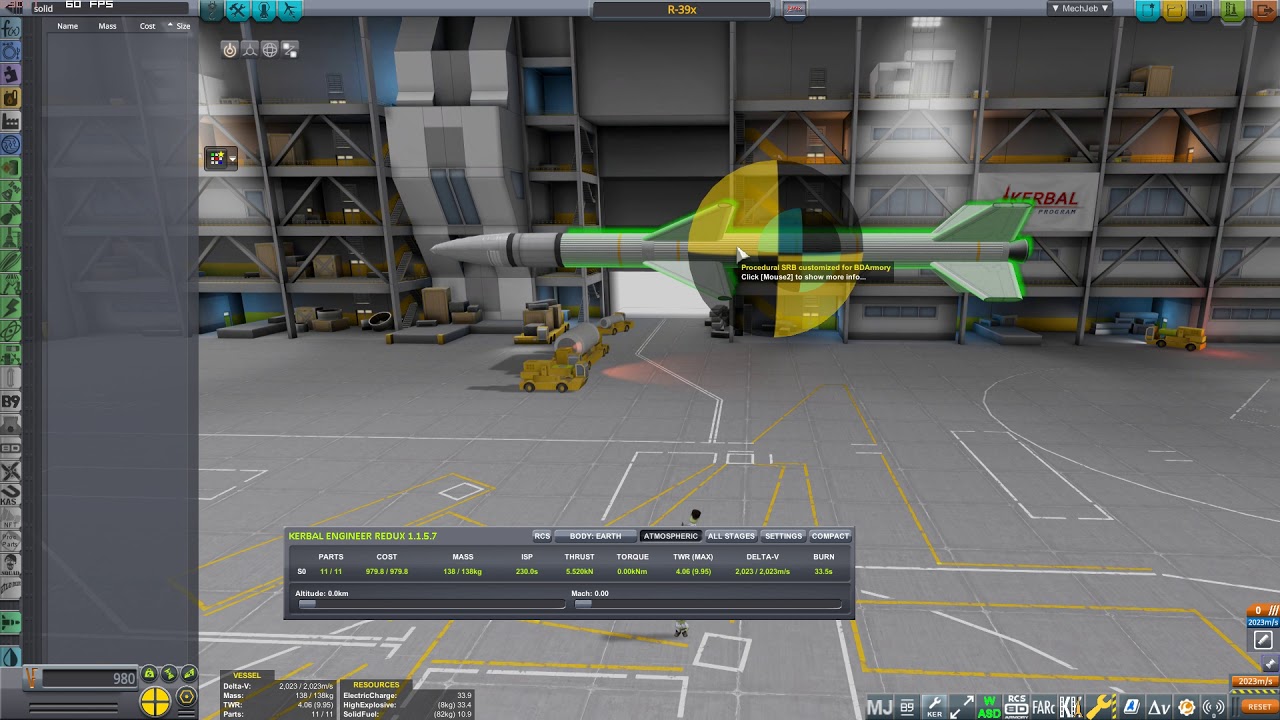Click the airplane editor mode button
This screenshot has height=720, width=1280.
[x=290, y=10]
